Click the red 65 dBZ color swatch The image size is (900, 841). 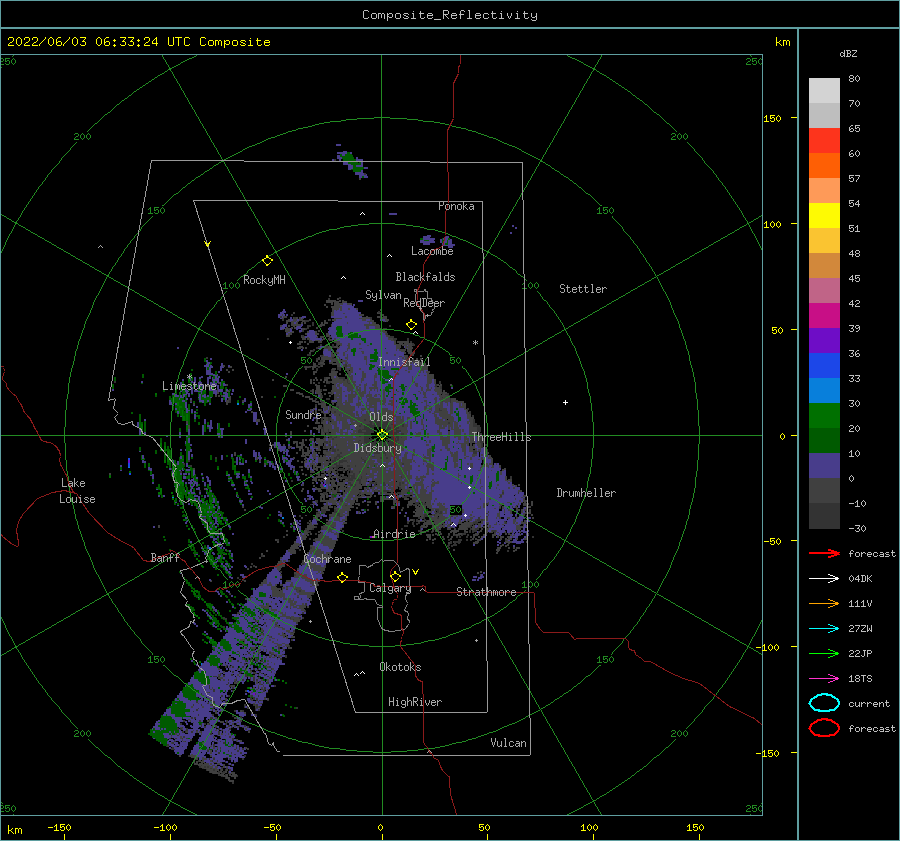824,140
